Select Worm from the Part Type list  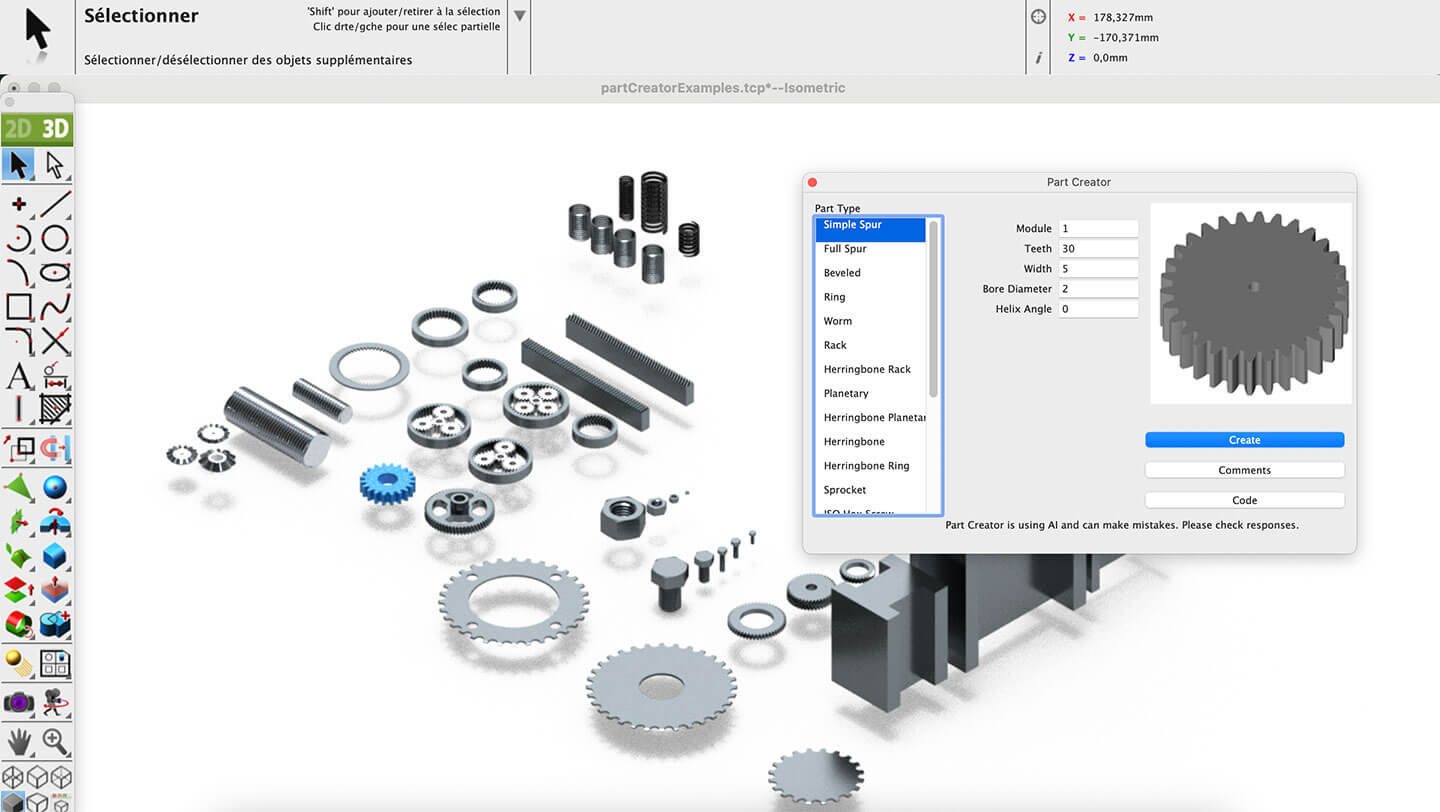point(838,321)
